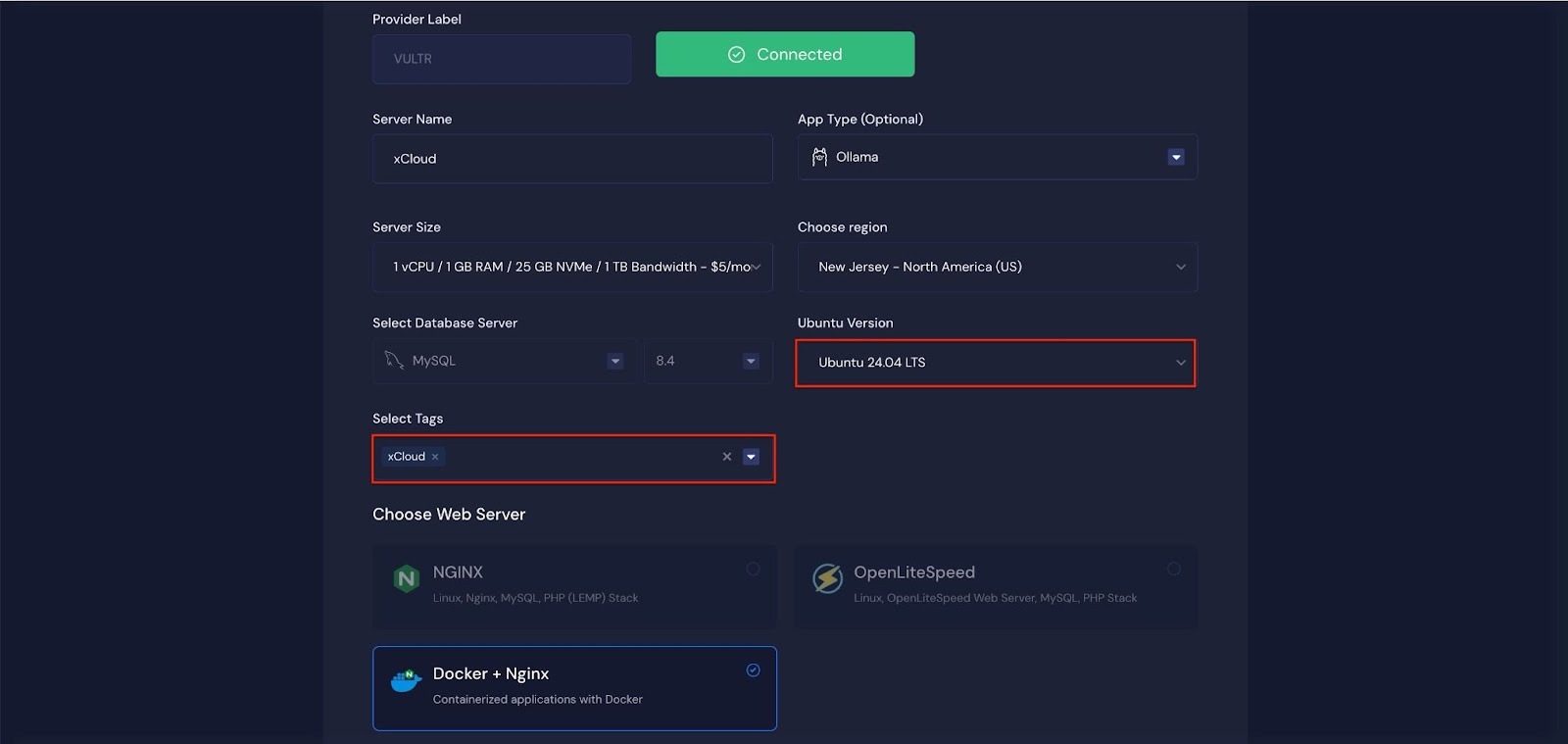
Task: Click the MySQL dolphin icon
Action: pyautogui.click(x=394, y=361)
